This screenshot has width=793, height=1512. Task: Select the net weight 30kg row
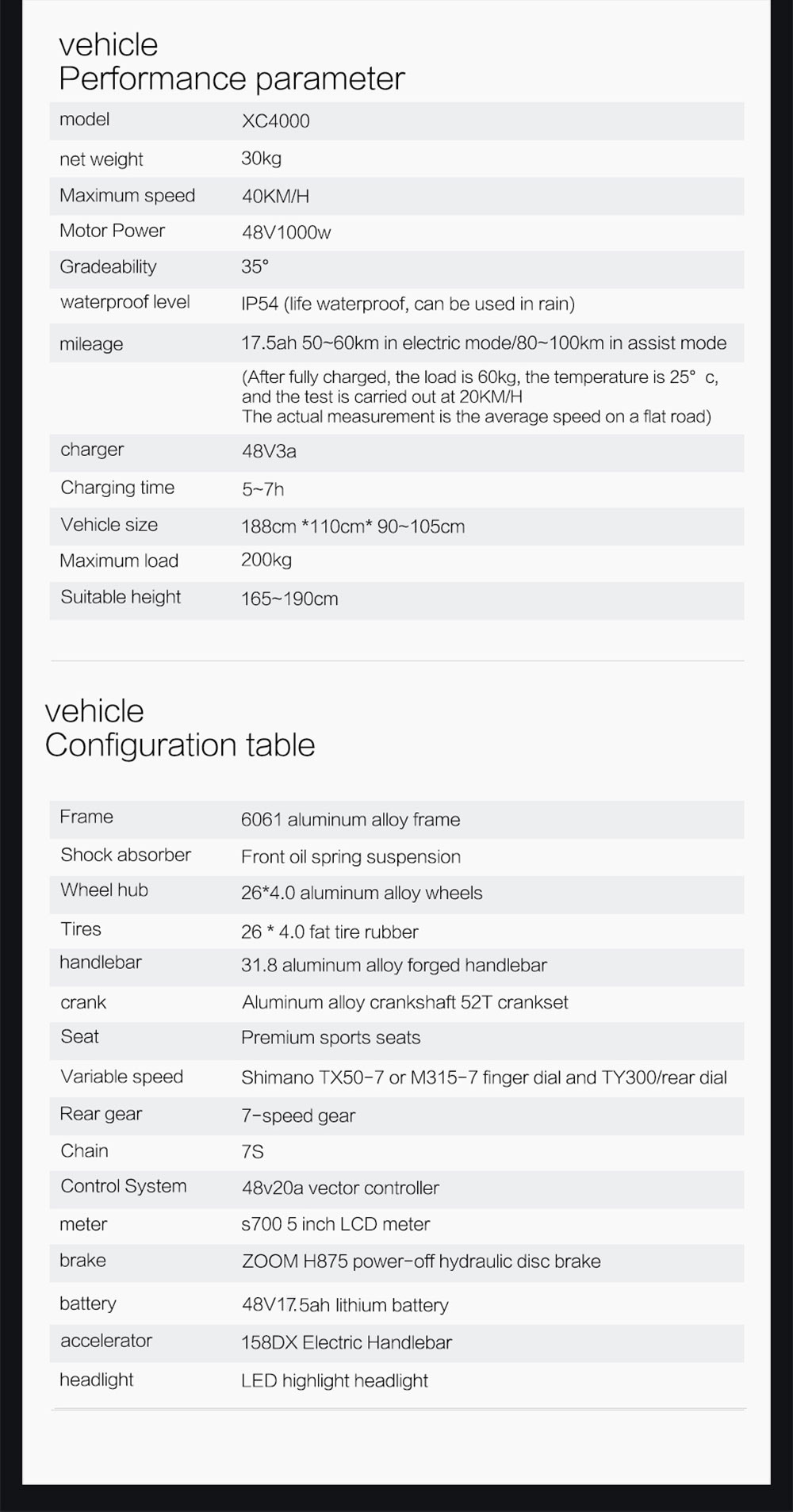[396, 159]
